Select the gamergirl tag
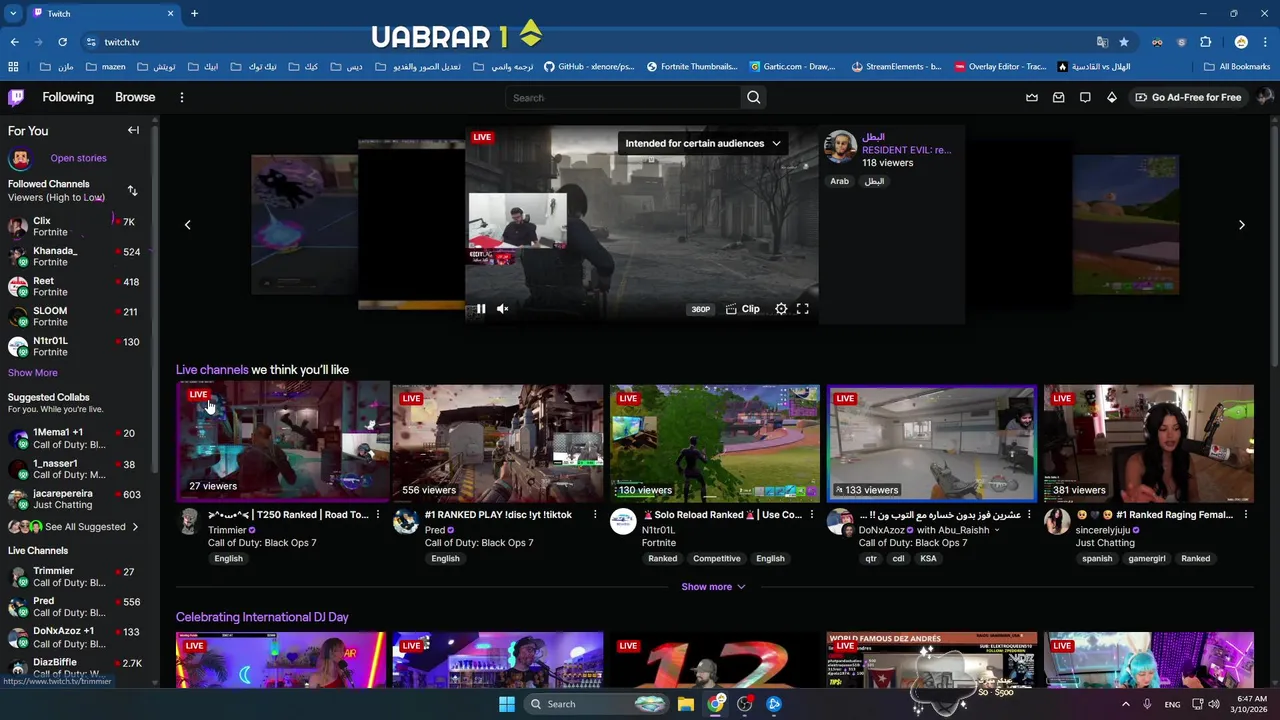1280x720 pixels. [x=1147, y=559]
